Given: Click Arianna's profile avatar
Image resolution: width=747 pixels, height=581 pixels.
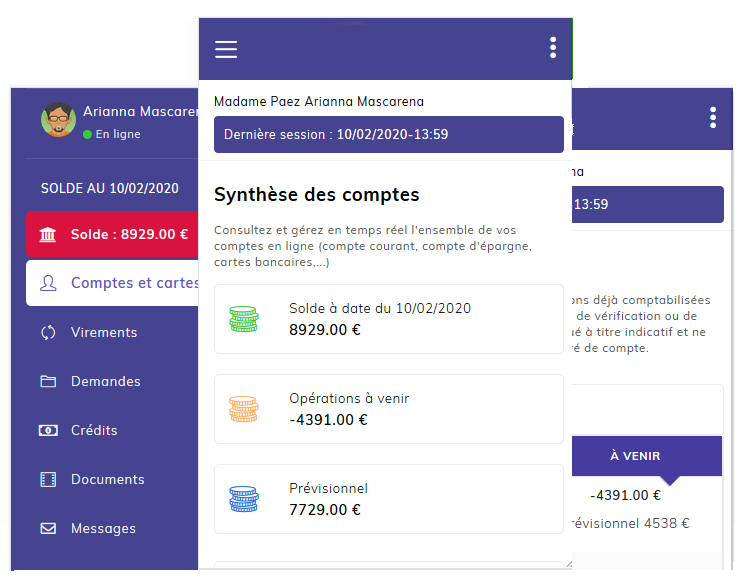Looking at the screenshot, I should point(59,120).
